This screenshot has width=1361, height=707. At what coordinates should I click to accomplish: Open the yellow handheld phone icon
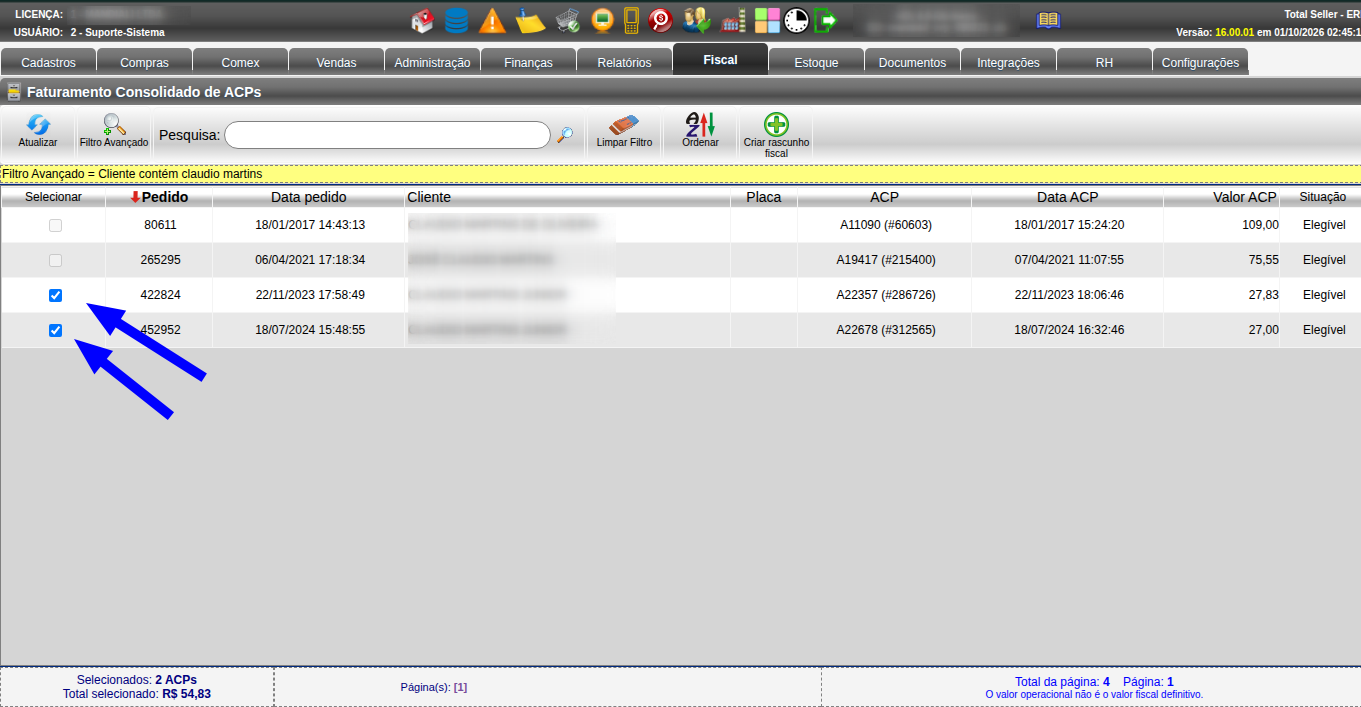pos(631,21)
